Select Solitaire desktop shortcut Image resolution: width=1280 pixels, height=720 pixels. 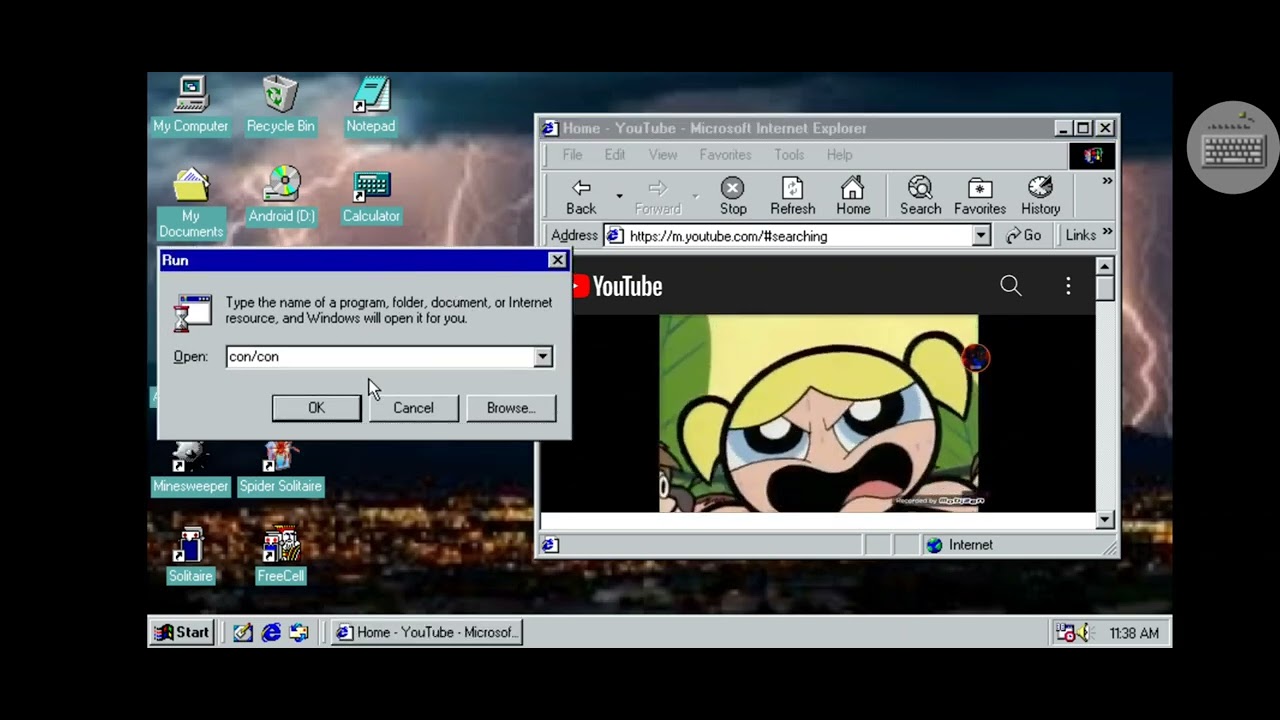coord(190,556)
